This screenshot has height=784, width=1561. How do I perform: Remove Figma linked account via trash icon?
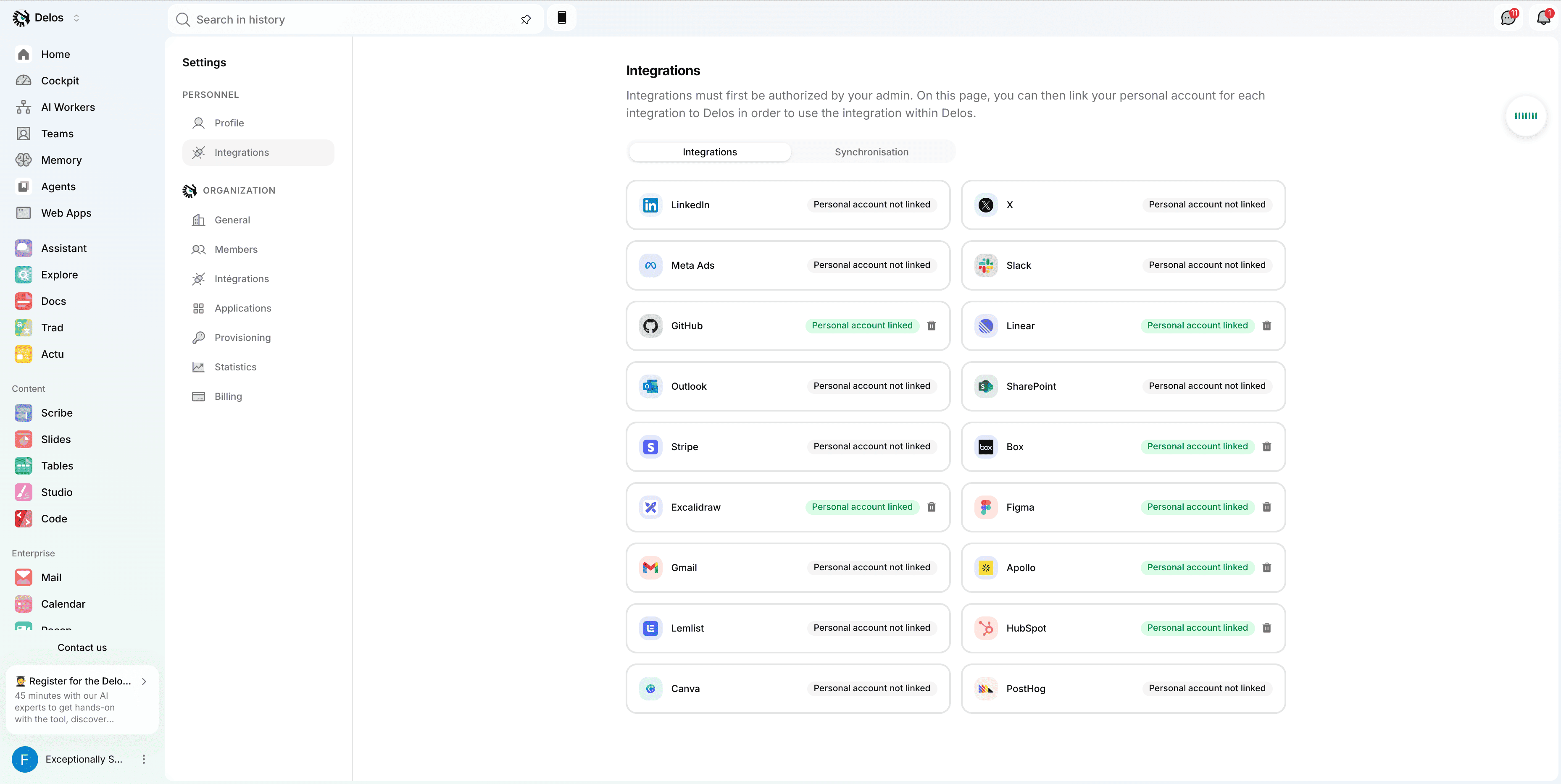(x=1266, y=507)
